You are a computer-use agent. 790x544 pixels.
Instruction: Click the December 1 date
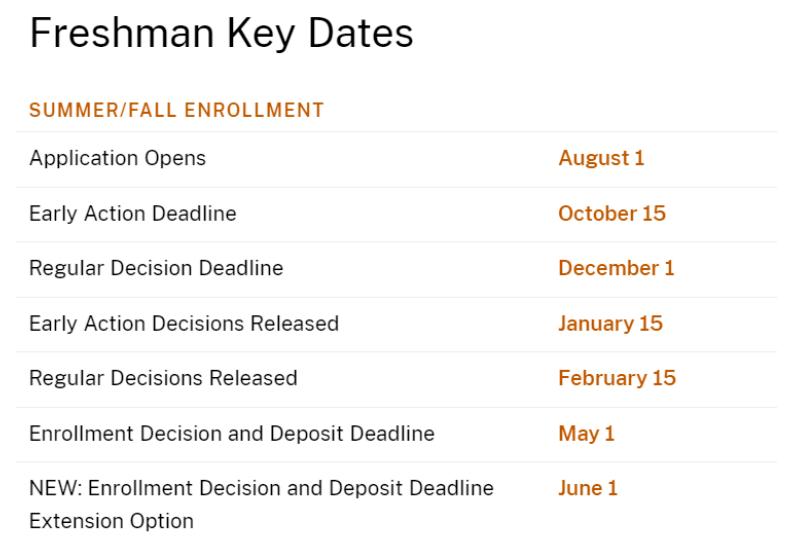pos(616,268)
